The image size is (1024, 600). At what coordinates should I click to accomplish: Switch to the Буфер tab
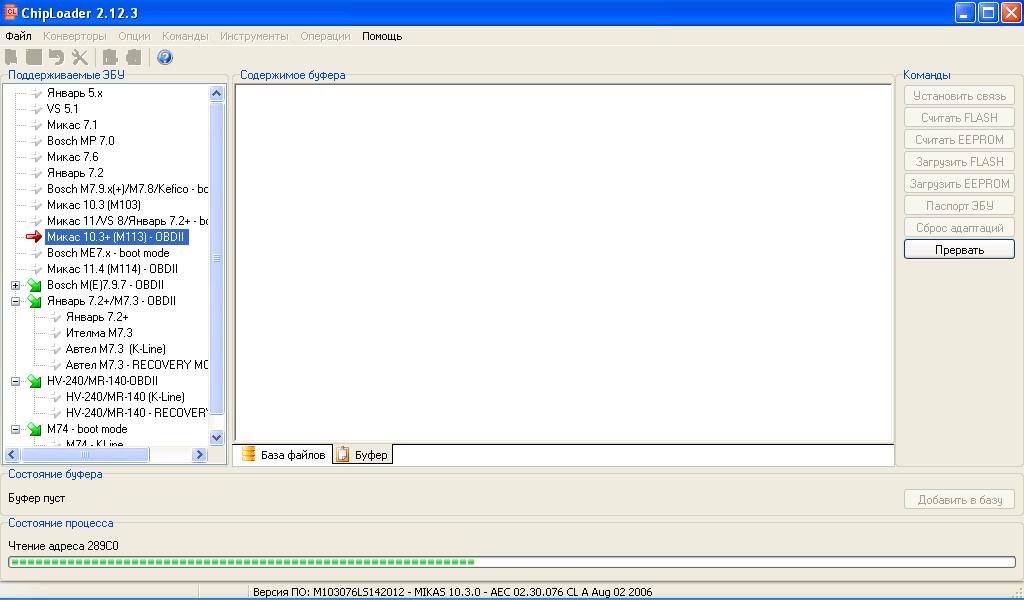coord(363,454)
